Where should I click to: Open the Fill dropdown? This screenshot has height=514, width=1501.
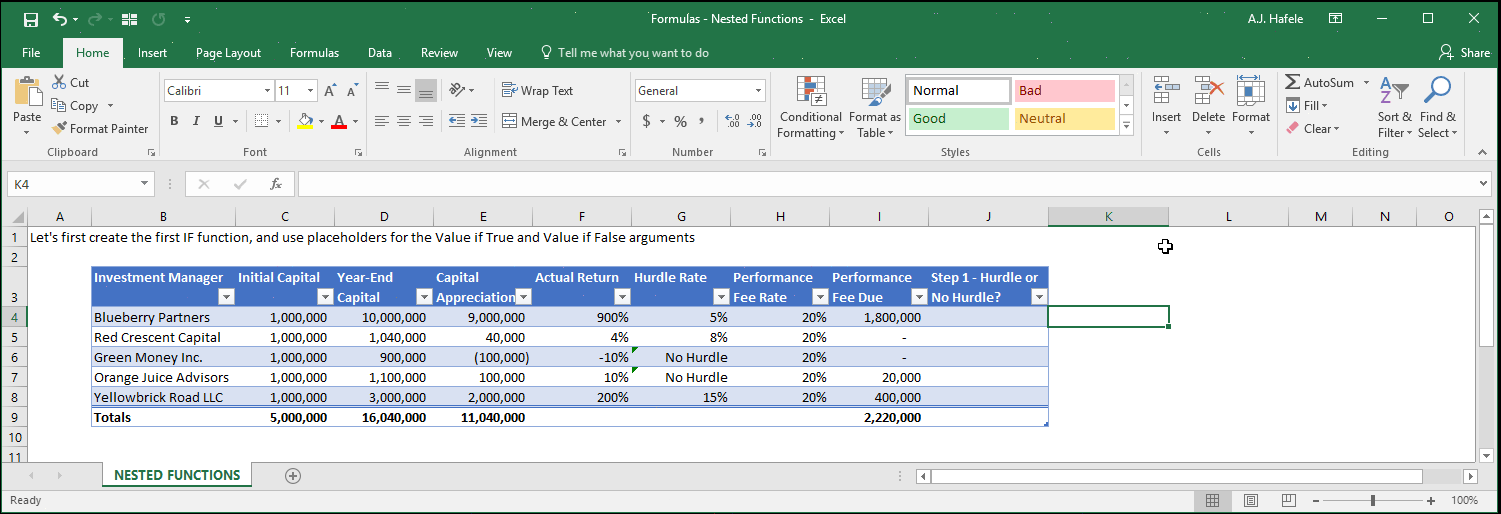[1306, 105]
